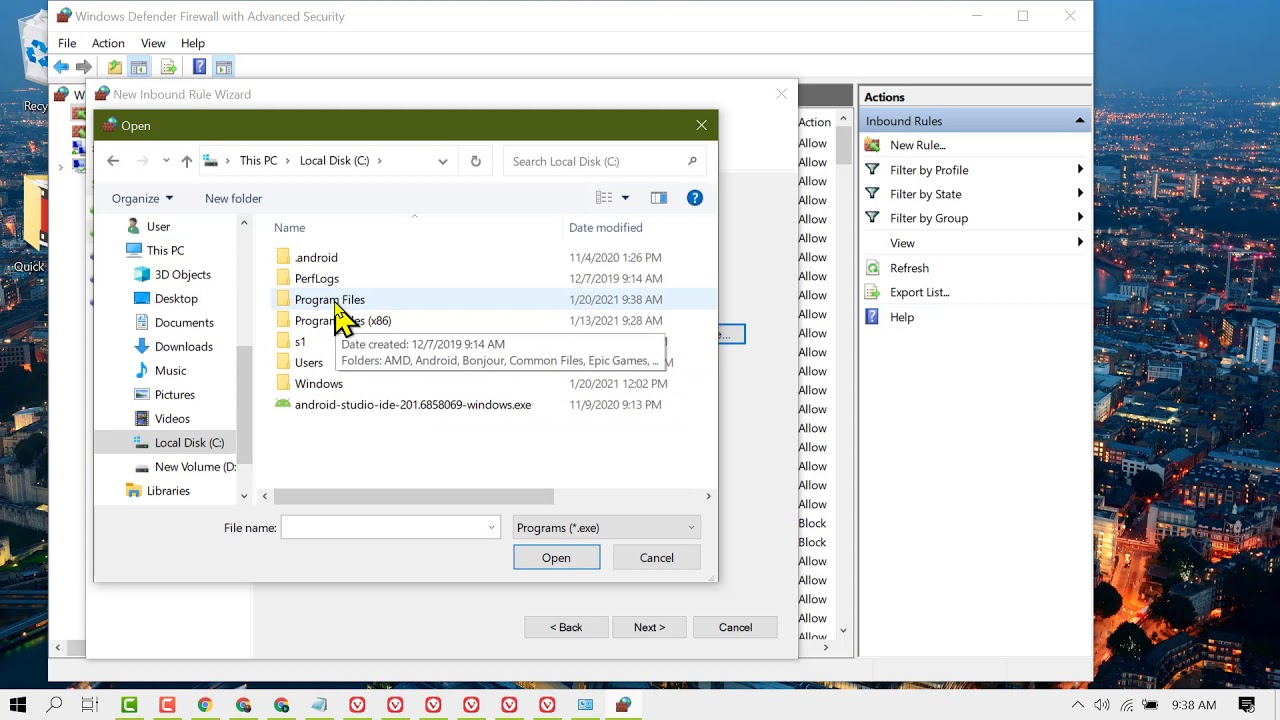Click the Up One Level toolbar icon
The image size is (1280, 720).
tap(115, 67)
